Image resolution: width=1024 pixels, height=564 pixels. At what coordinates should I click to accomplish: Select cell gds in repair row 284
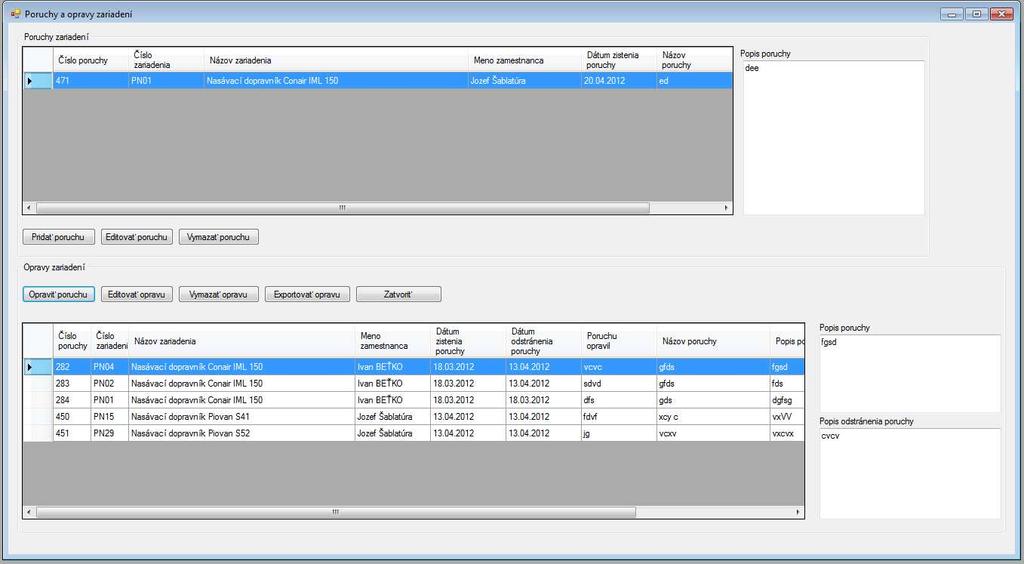[714, 400]
